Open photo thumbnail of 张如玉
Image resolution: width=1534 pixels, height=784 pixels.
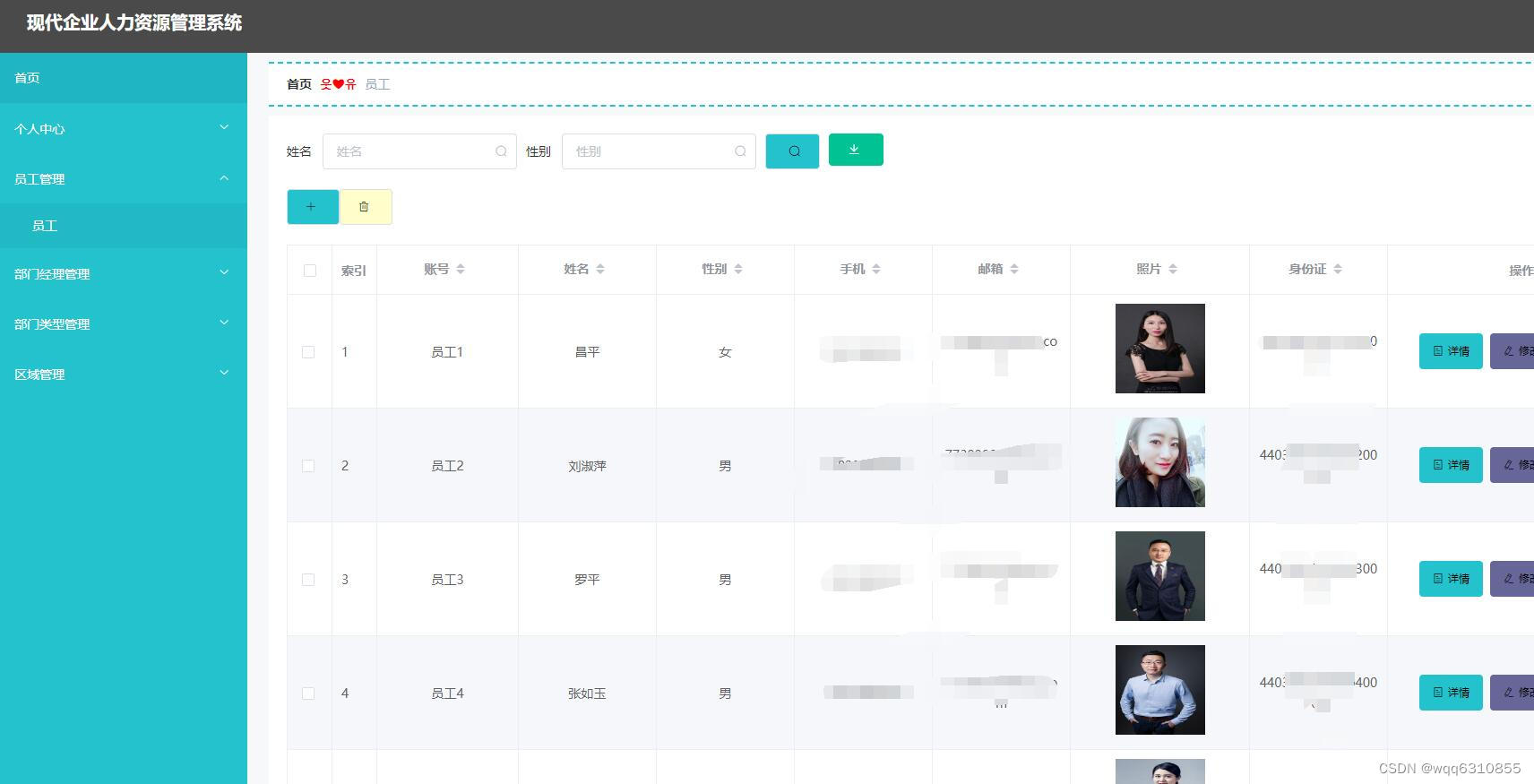click(1160, 690)
